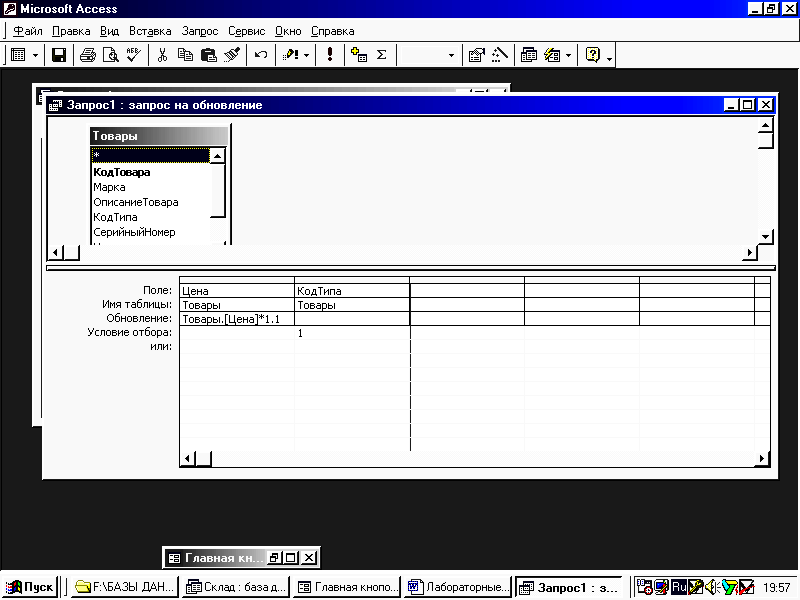
Task: Click the Copy toolbar icon
Action: pyautogui.click(x=185, y=55)
